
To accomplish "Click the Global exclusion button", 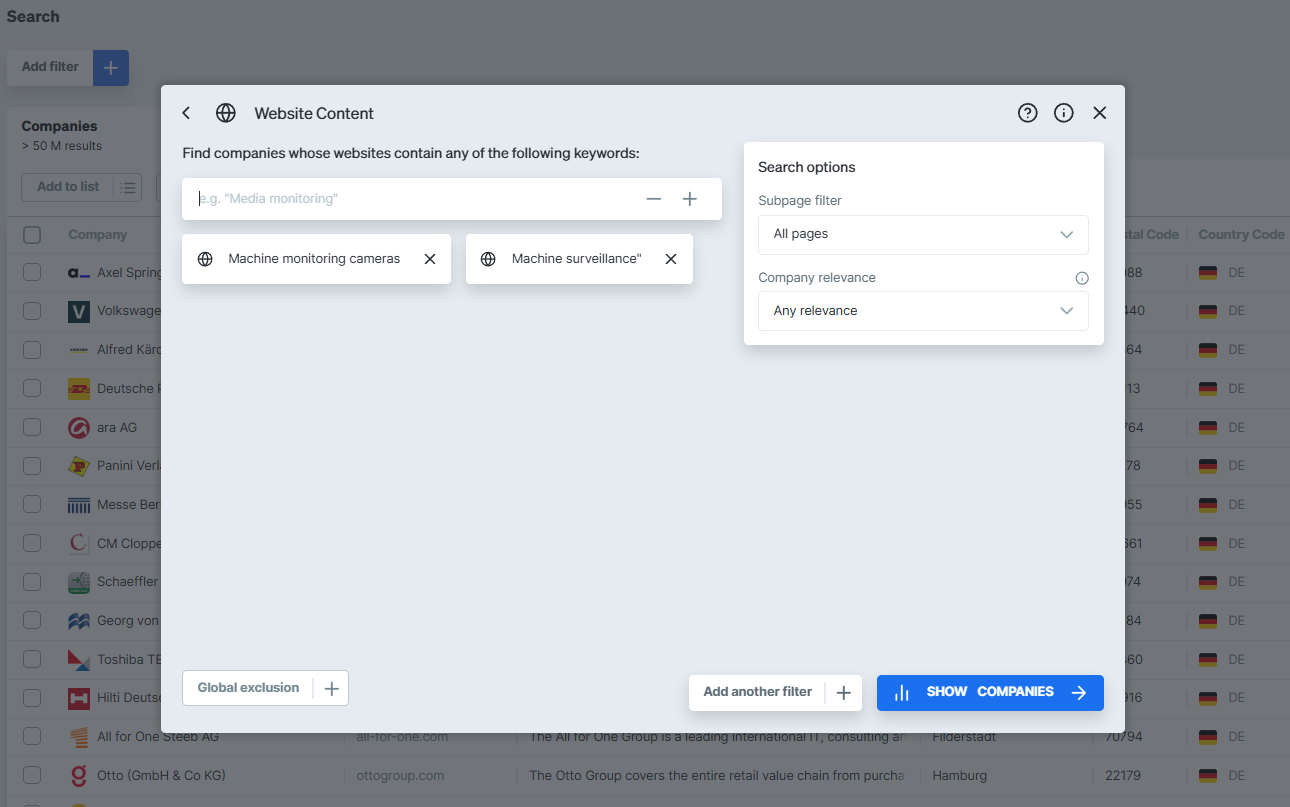I will point(248,688).
